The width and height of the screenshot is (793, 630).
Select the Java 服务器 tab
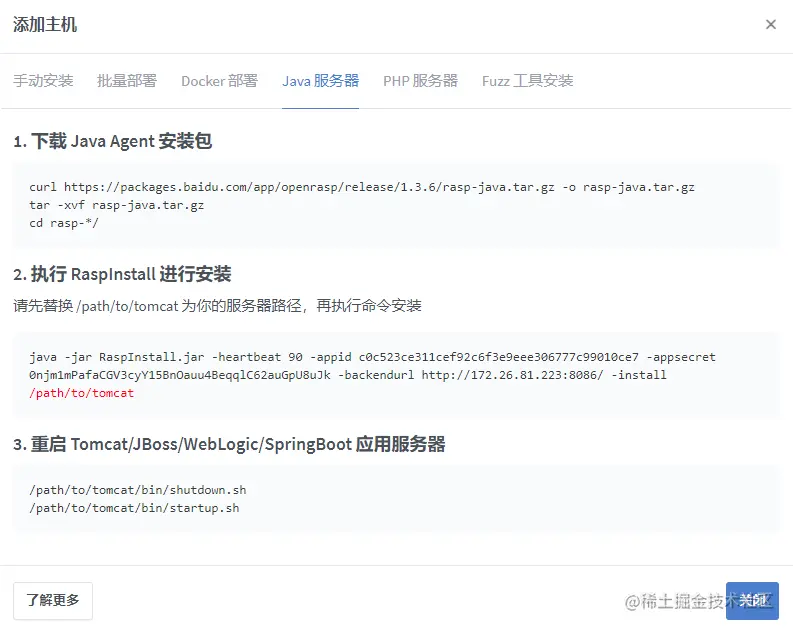320,81
